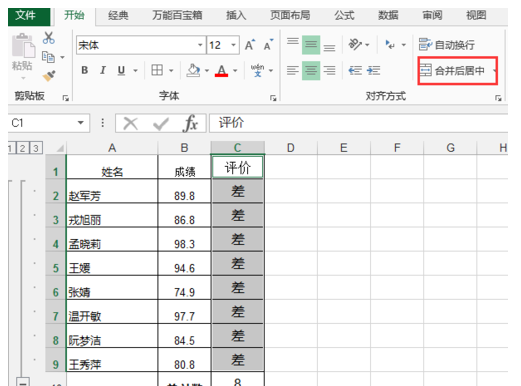Switch to the 开始 tab
The image size is (521, 386).
[74, 15]
